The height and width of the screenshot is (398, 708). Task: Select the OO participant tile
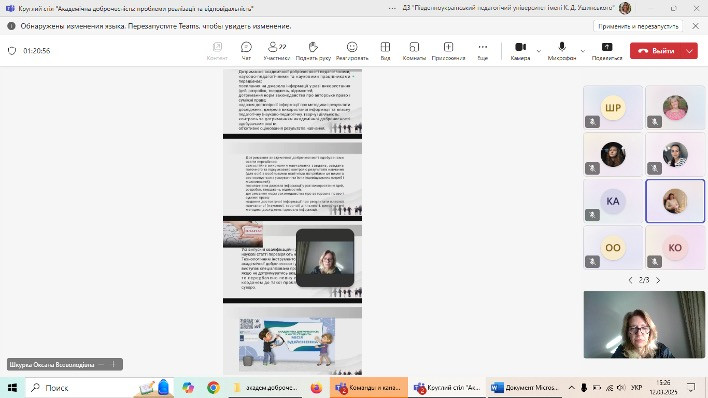click(613, 248)
